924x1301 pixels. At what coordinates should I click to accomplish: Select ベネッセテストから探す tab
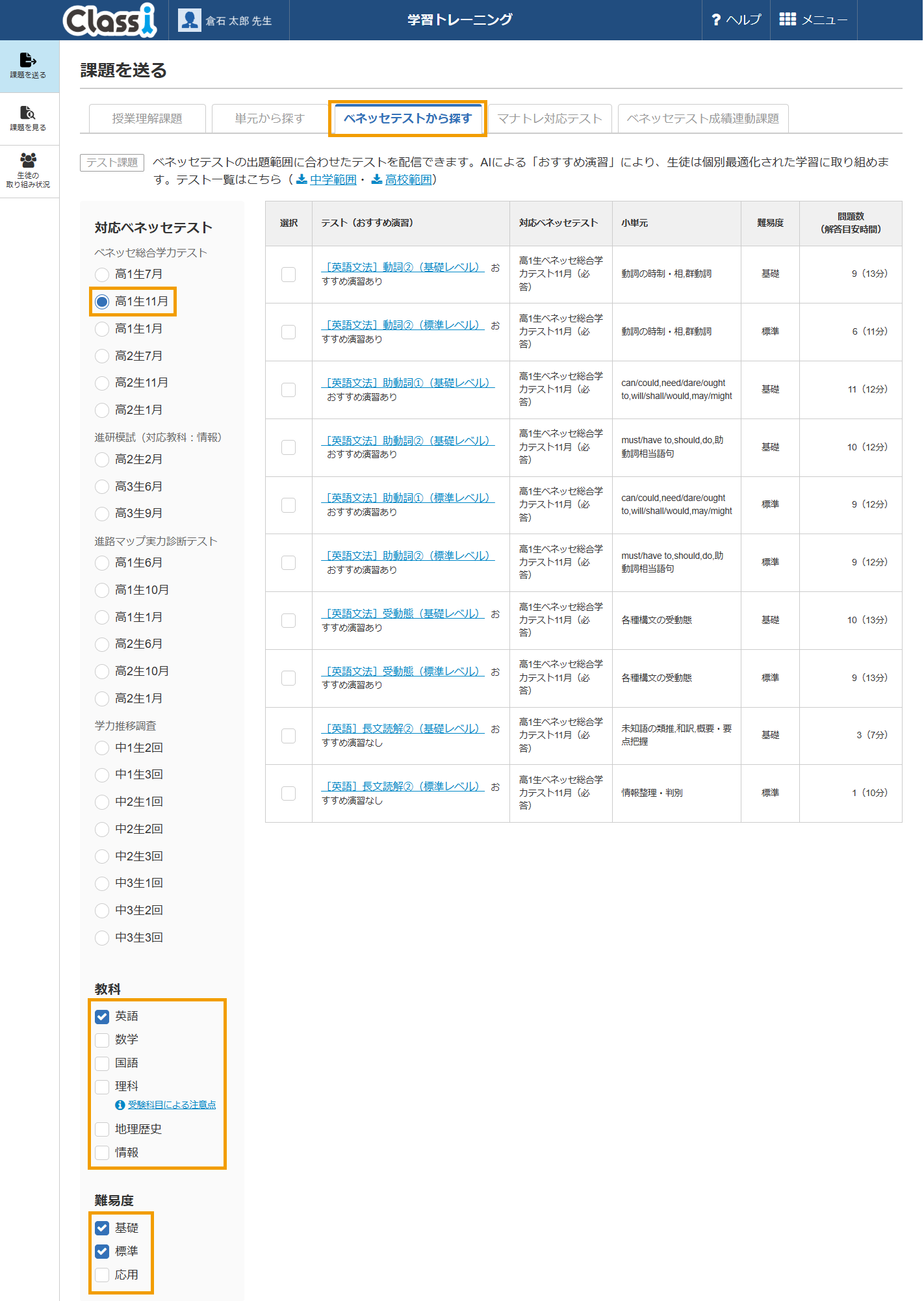(407, 118)
